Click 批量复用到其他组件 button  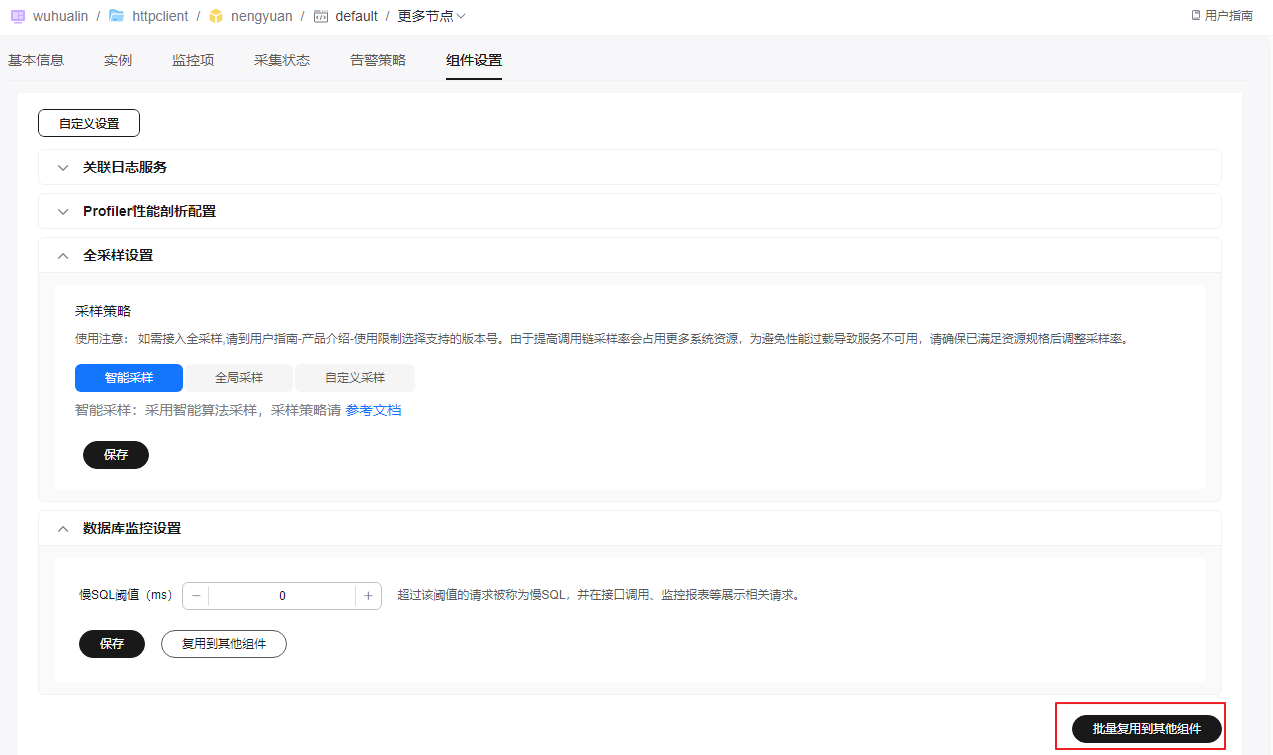coord(1146,729)
